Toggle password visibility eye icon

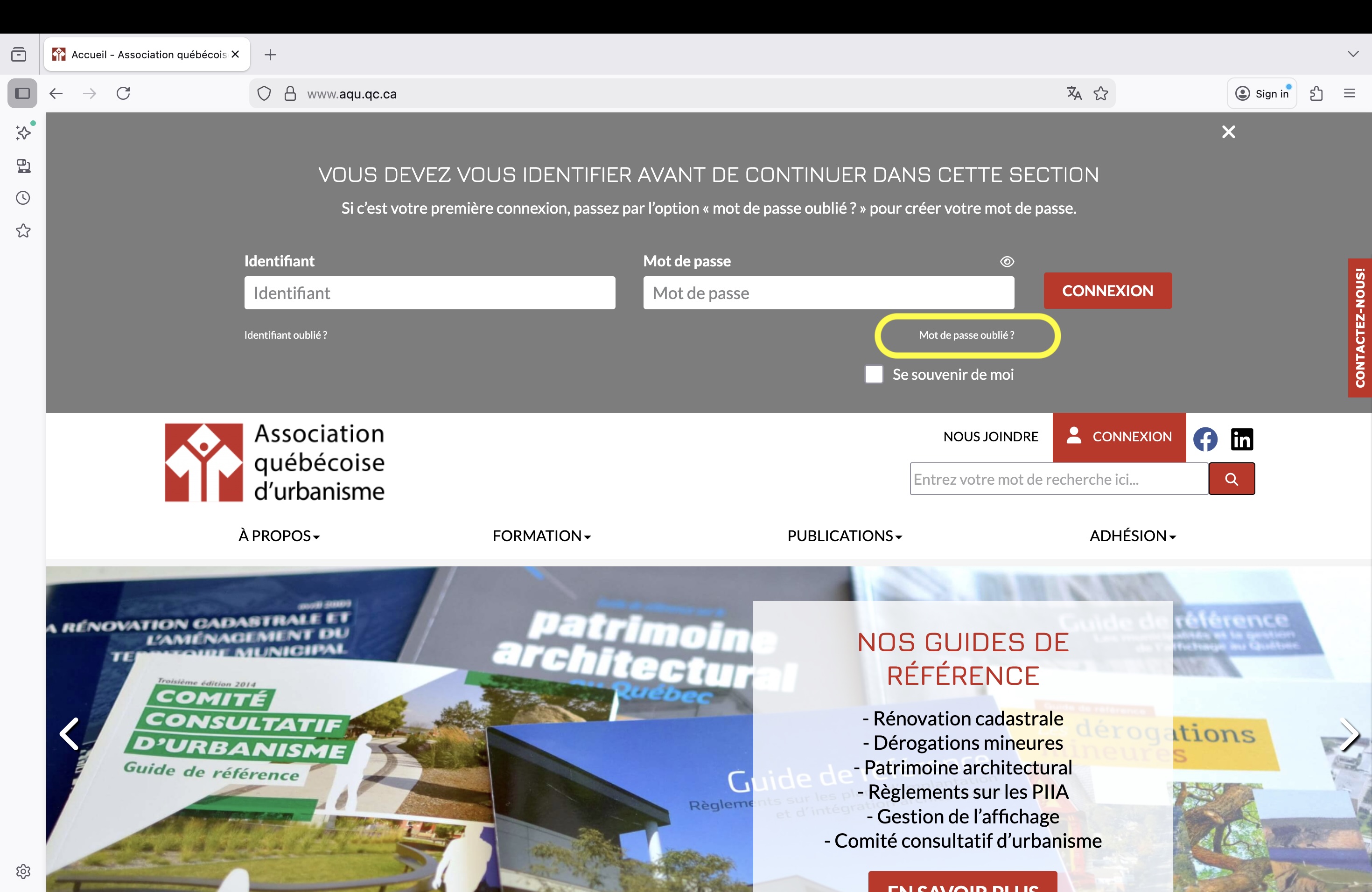(1007, 262)
